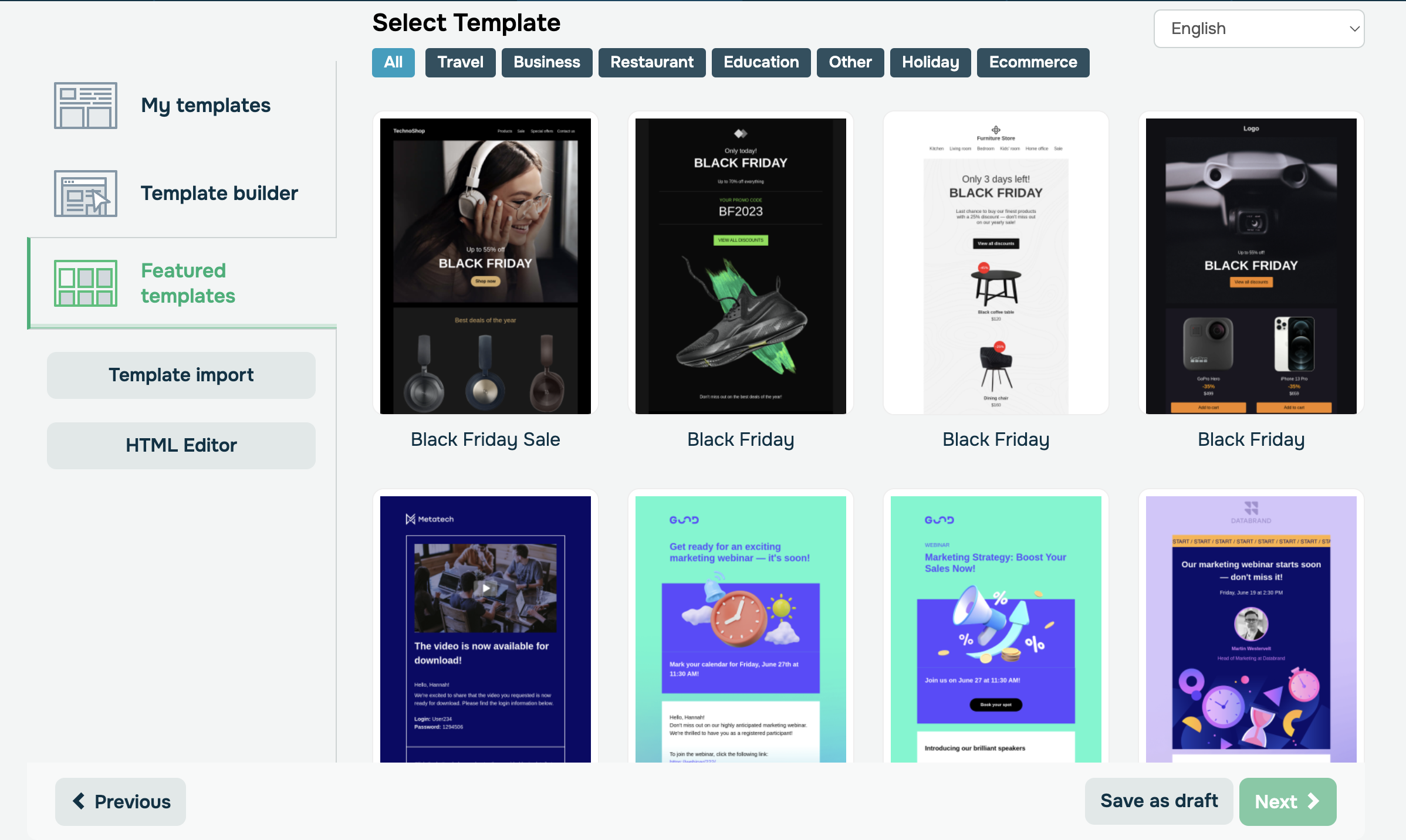Filter templates by Ecommerce category
The height and width of the screenshot is (840, 1406).
[1033, 62]
